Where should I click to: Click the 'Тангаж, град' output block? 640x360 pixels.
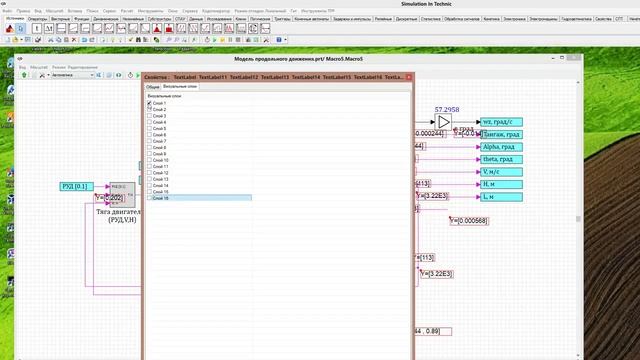coord(501,134)
